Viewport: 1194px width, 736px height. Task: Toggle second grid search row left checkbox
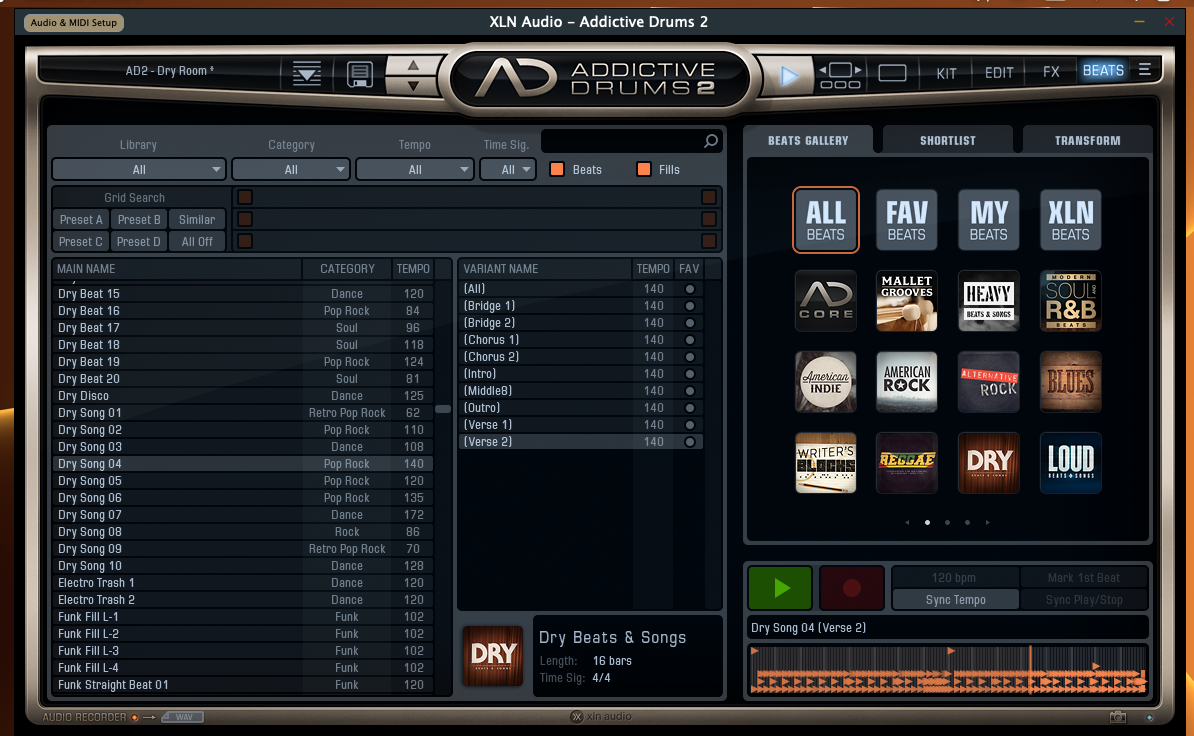pos(244,219)
